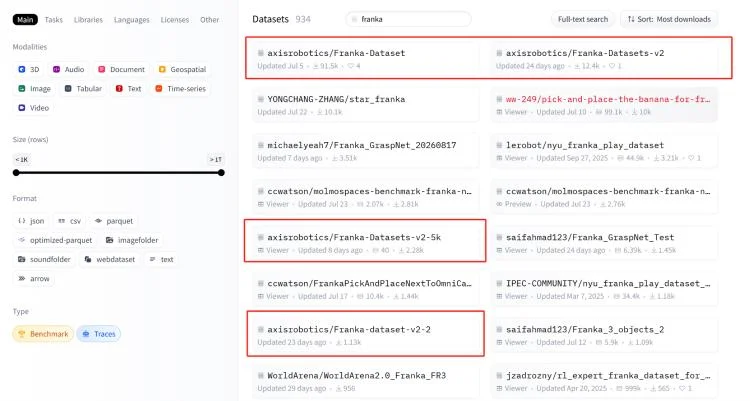750x401 pixels.
Task: Click the Full-text search button
Action: pyautogui.click(x=583, y=19)
